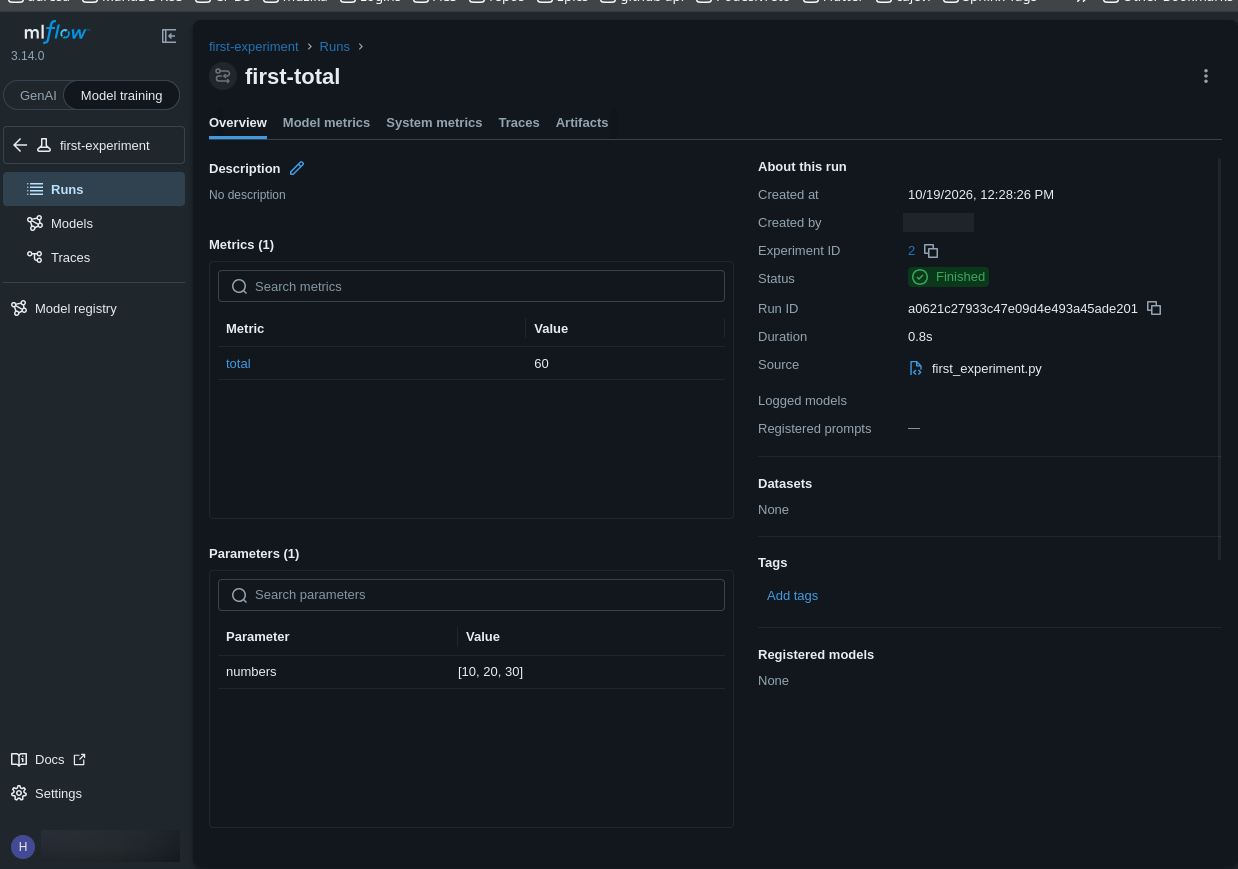Click the first-experiment breadcrumb link
Image resolution: width=1238 pixels, height=869 pixels.
point(254,46)
